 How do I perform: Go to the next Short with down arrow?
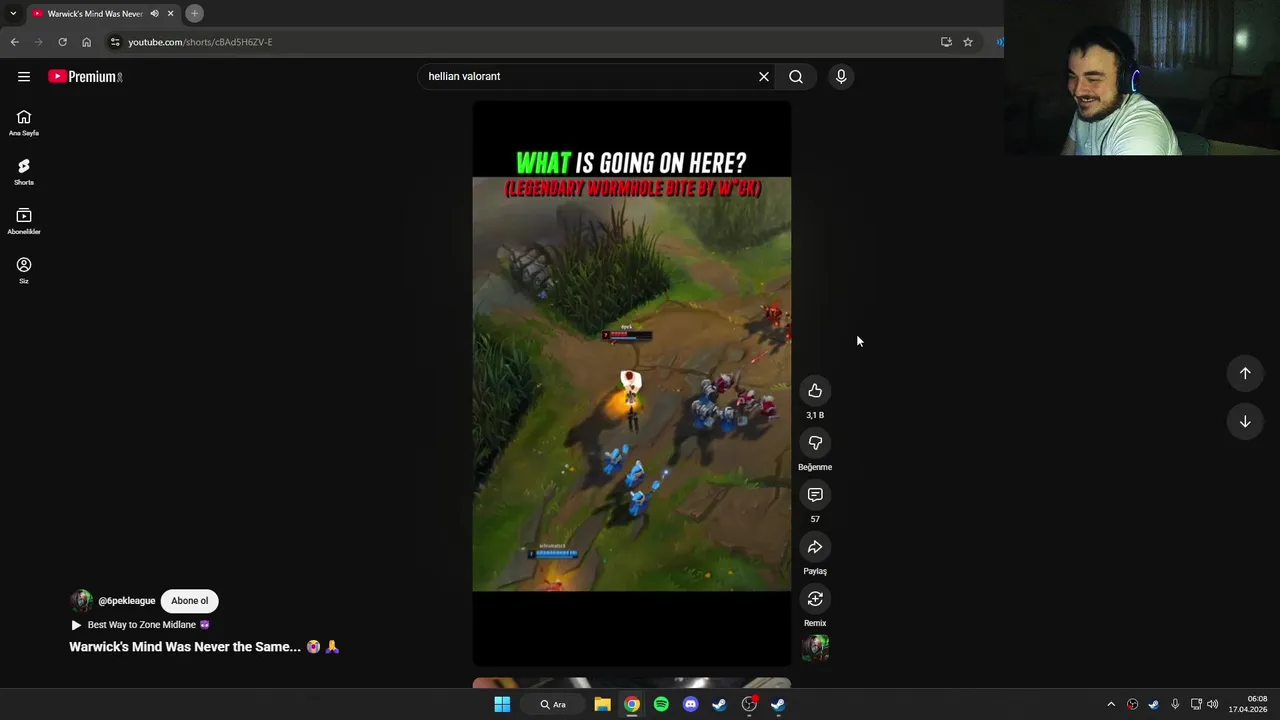point(1245,421)
